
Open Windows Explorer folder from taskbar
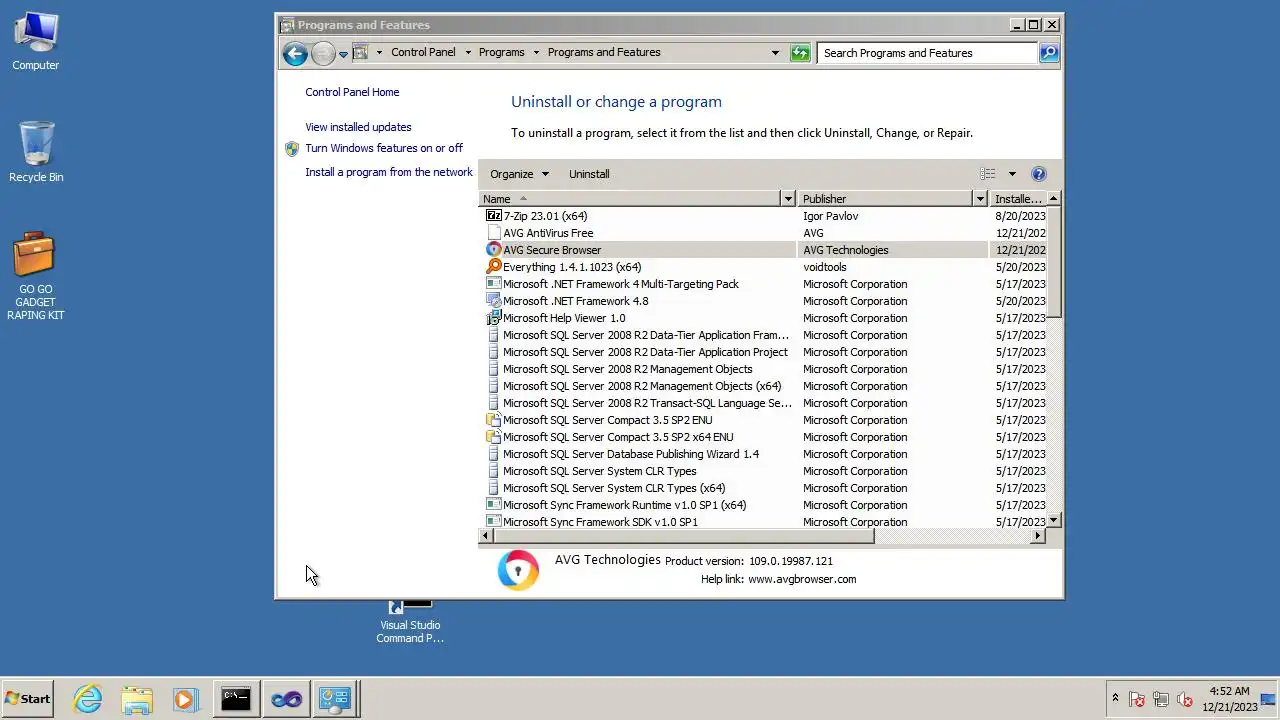(137, 699)
